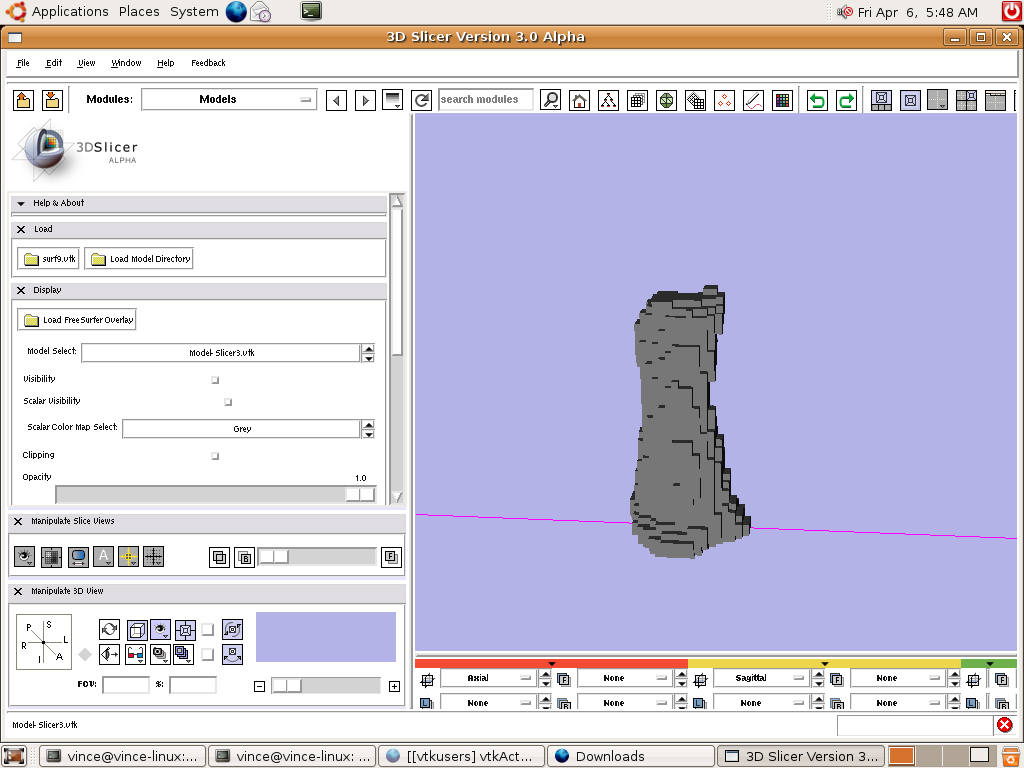Open the File menu
The height and width of the screenshot is (768, 1024).
pyautogui.click(x=23, y=63)
